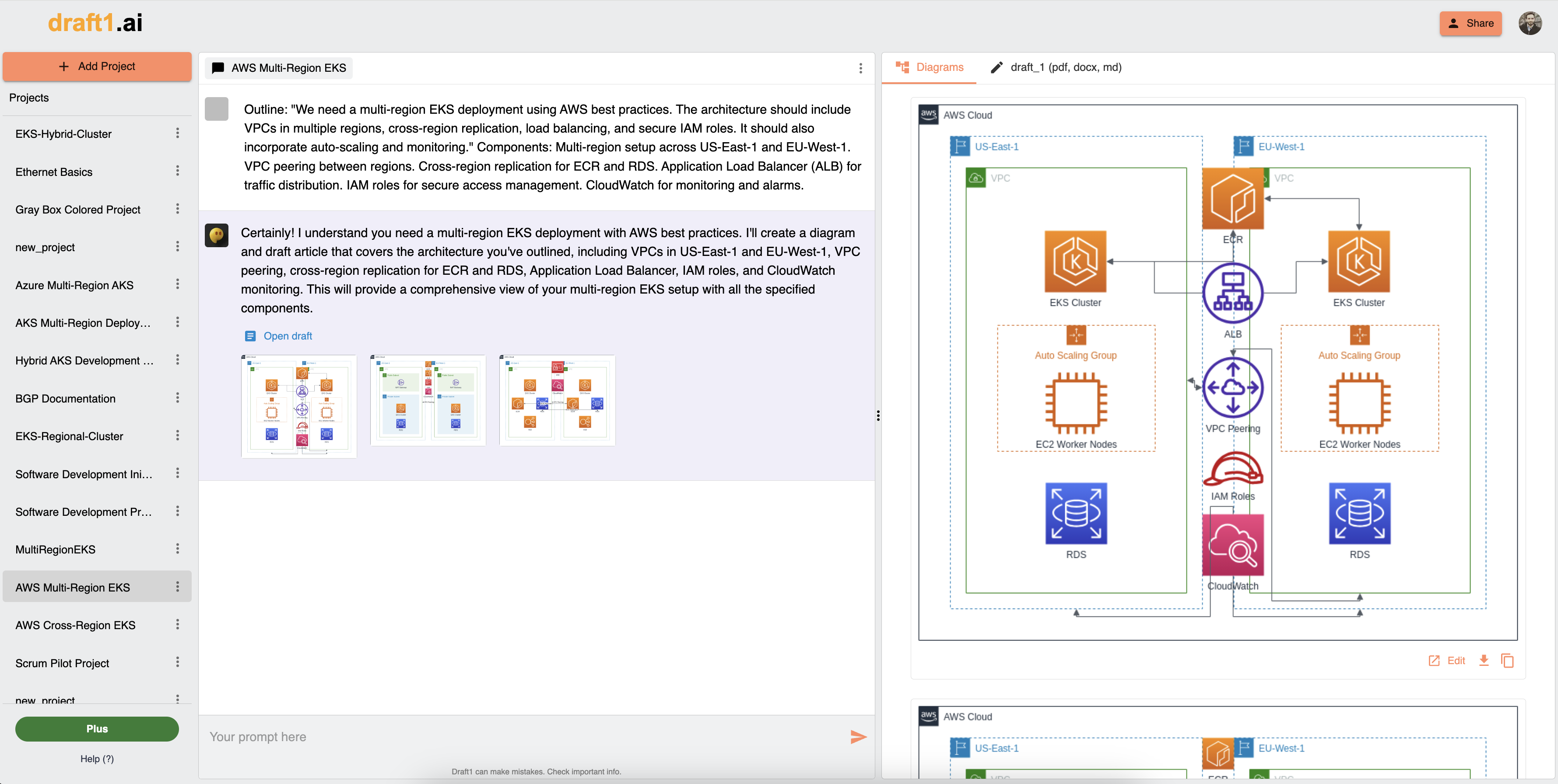This screenshot has width=1558, height=784.
Task: Click the copy diagram icon
Action: click(x=1507, y=660)
